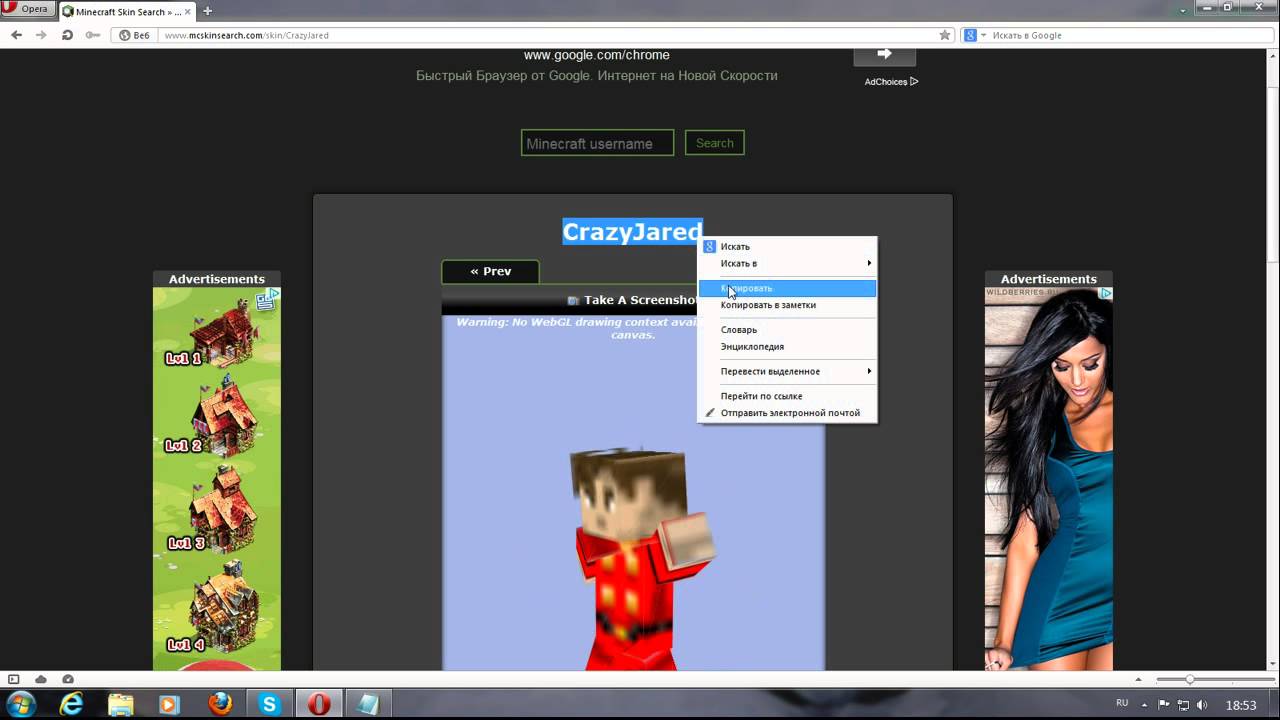Open the Opera main menu button

pos(27,9)
